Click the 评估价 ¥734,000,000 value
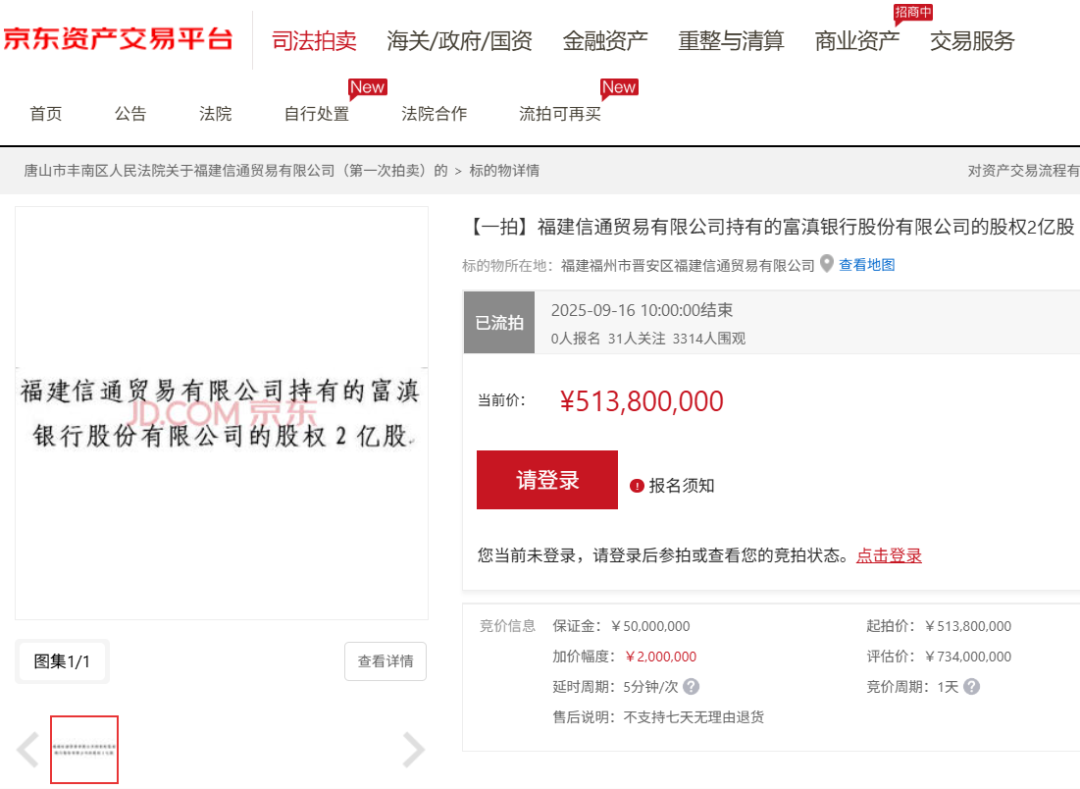This screenshot has height=789, width=1080. 968,657
